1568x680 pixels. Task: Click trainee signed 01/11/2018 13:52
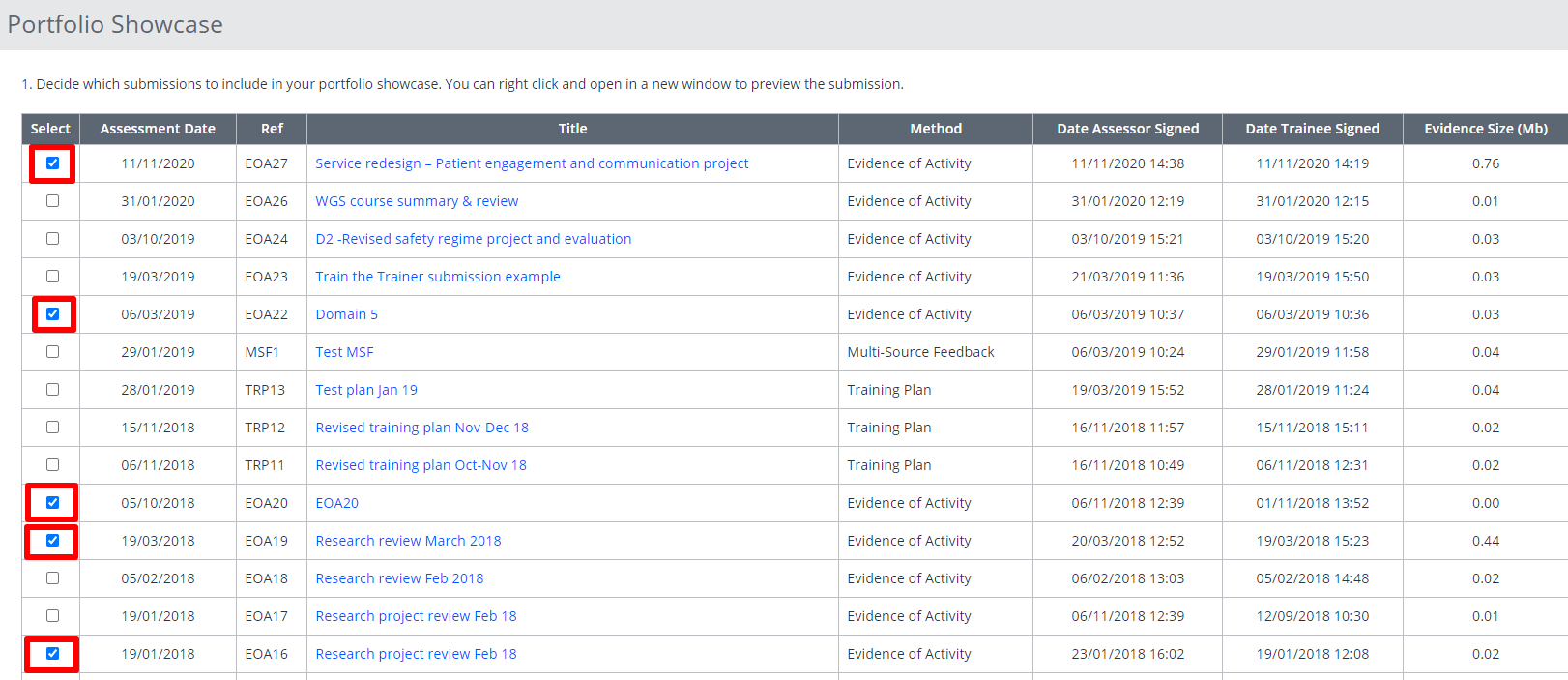click(1312, 503)
